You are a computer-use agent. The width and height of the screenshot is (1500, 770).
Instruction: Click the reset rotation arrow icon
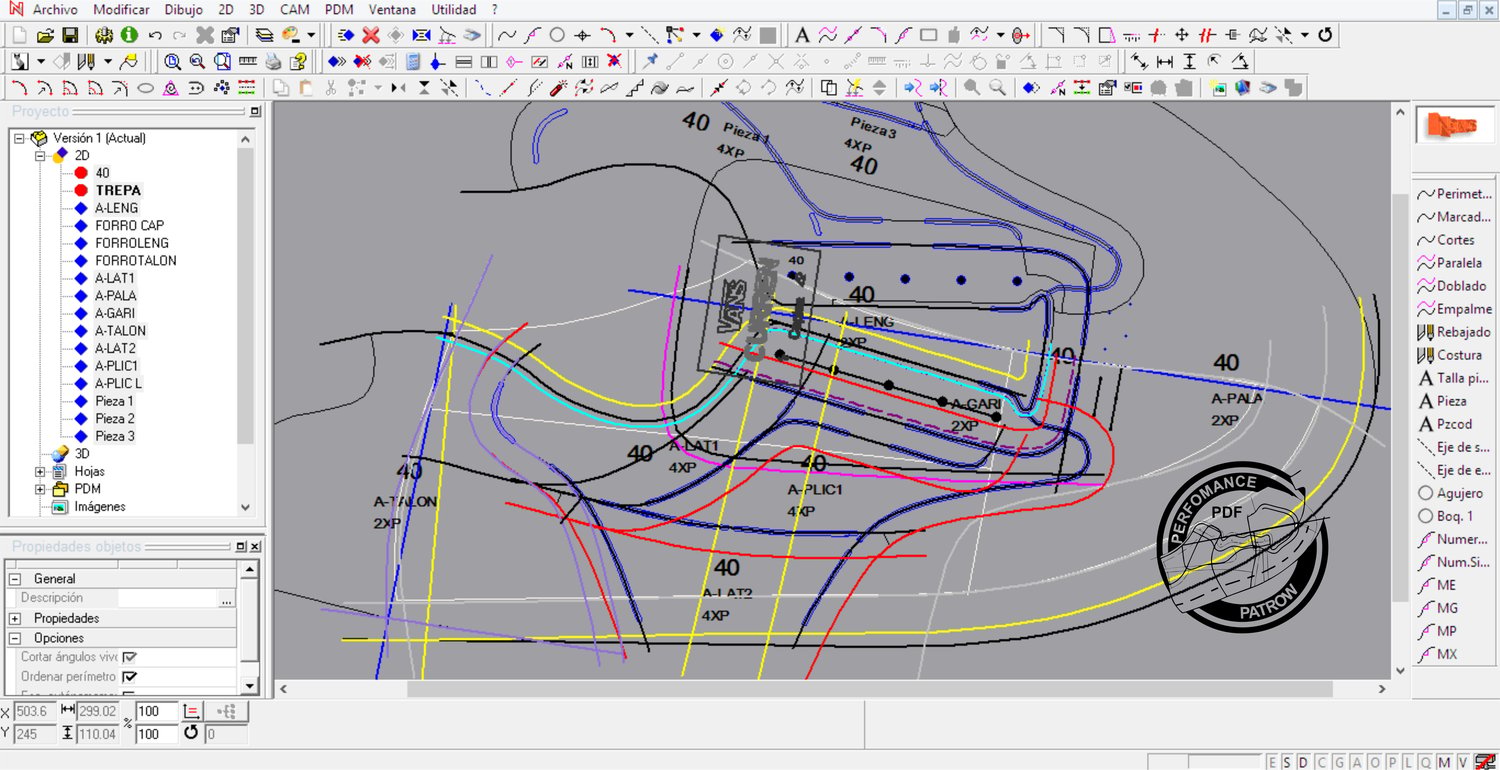tap(191, 733)
